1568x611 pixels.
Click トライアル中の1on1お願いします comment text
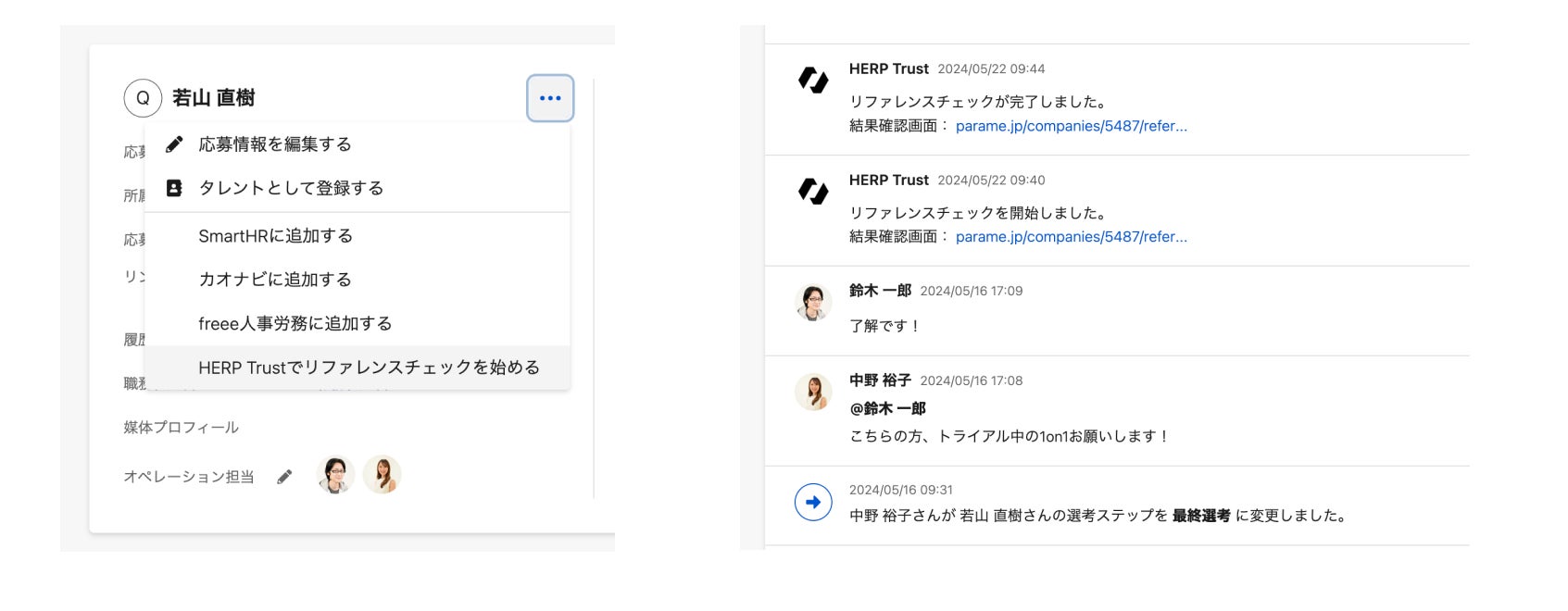[x=1010, y=436]
